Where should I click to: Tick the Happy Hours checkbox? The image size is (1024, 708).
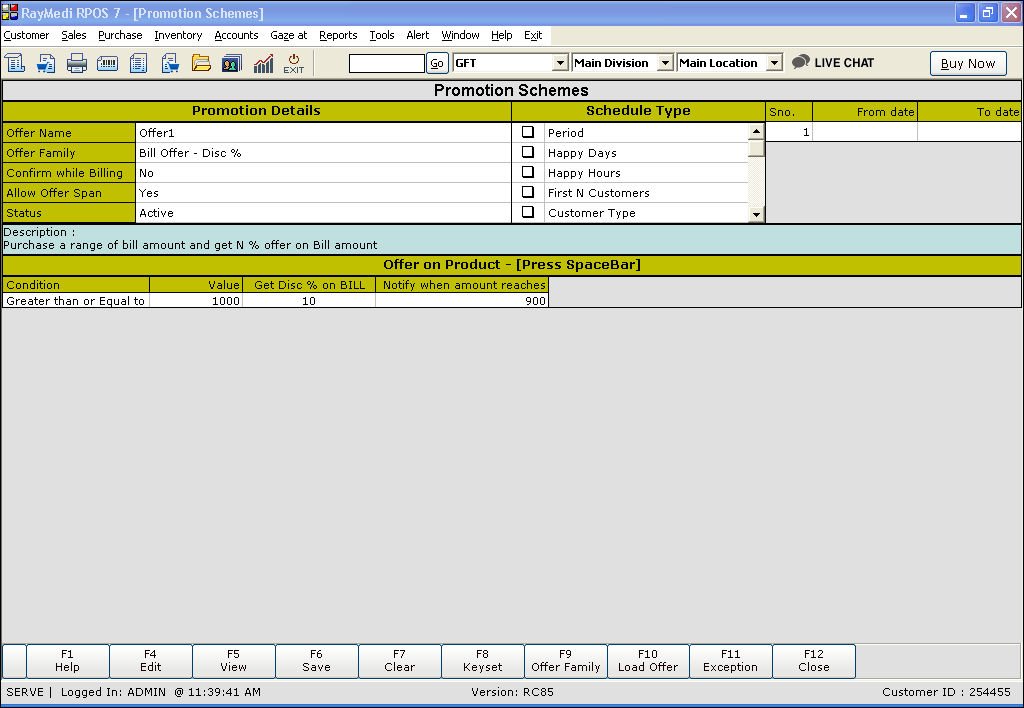point(528,172)
